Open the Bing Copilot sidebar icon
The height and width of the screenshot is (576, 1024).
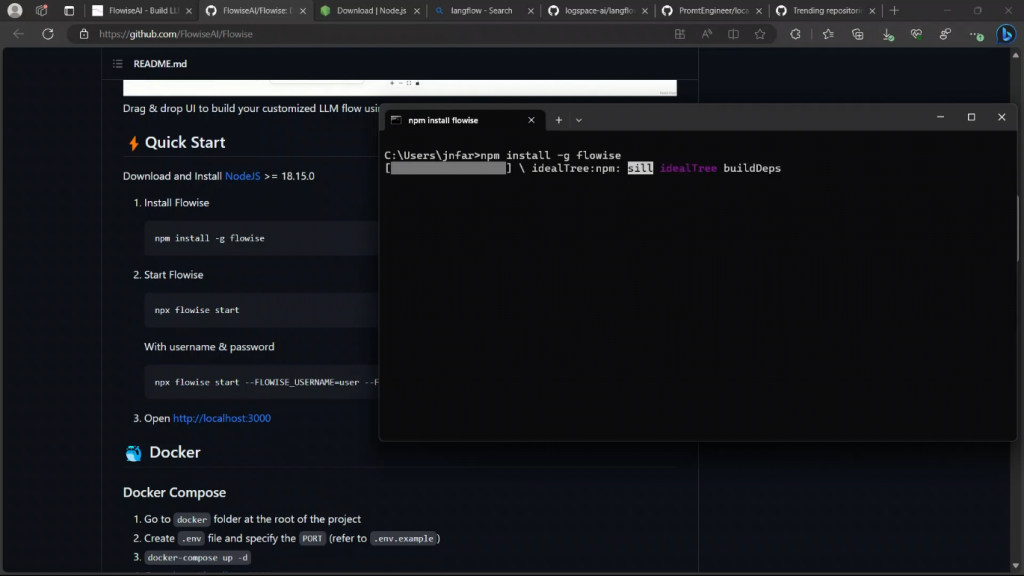click(x=1005, y=34)
